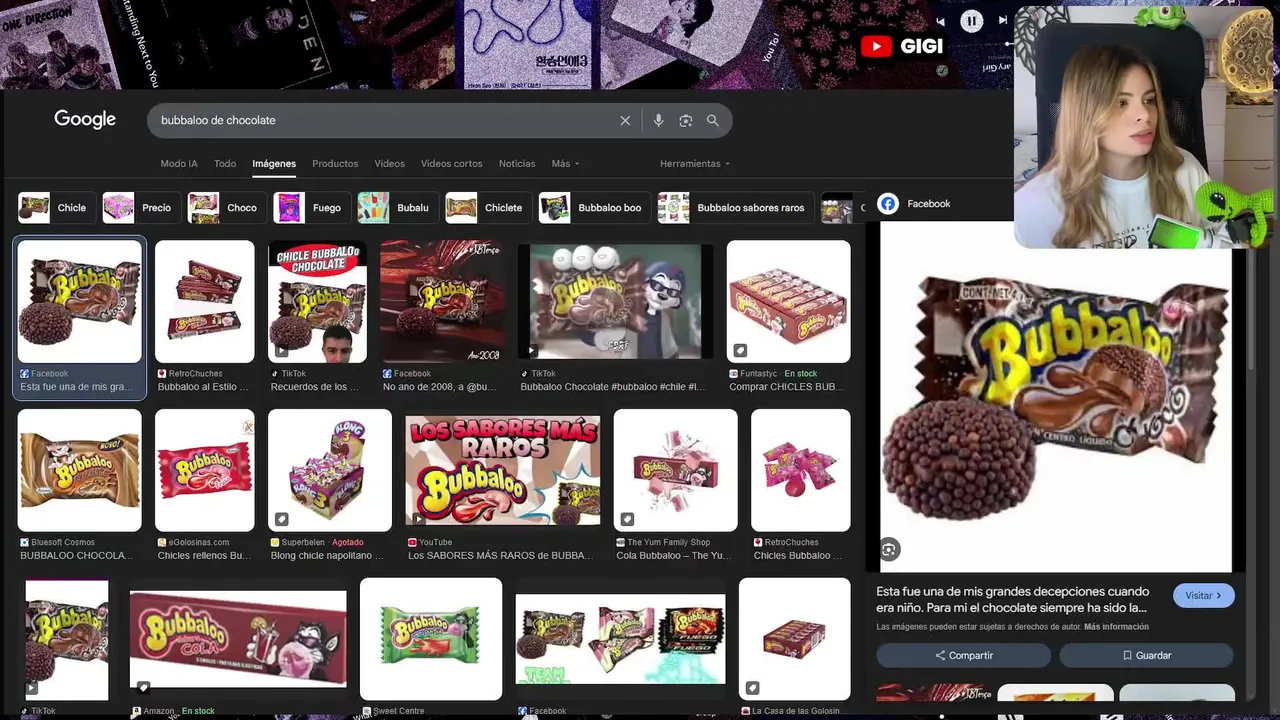Click the large Bubbaloo preview image
Viewport: 1280px width, 720px height.
click(x=1056, y=397)
